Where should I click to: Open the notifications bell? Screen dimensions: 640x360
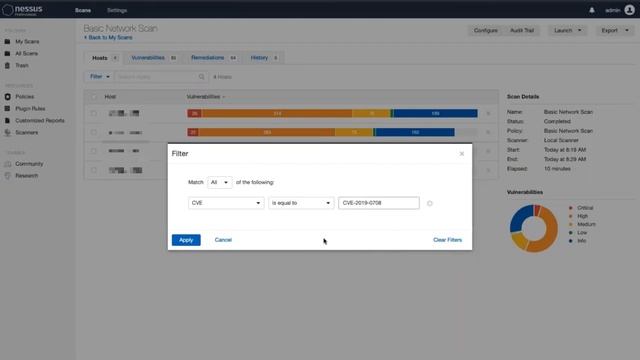tap(592, 10)
